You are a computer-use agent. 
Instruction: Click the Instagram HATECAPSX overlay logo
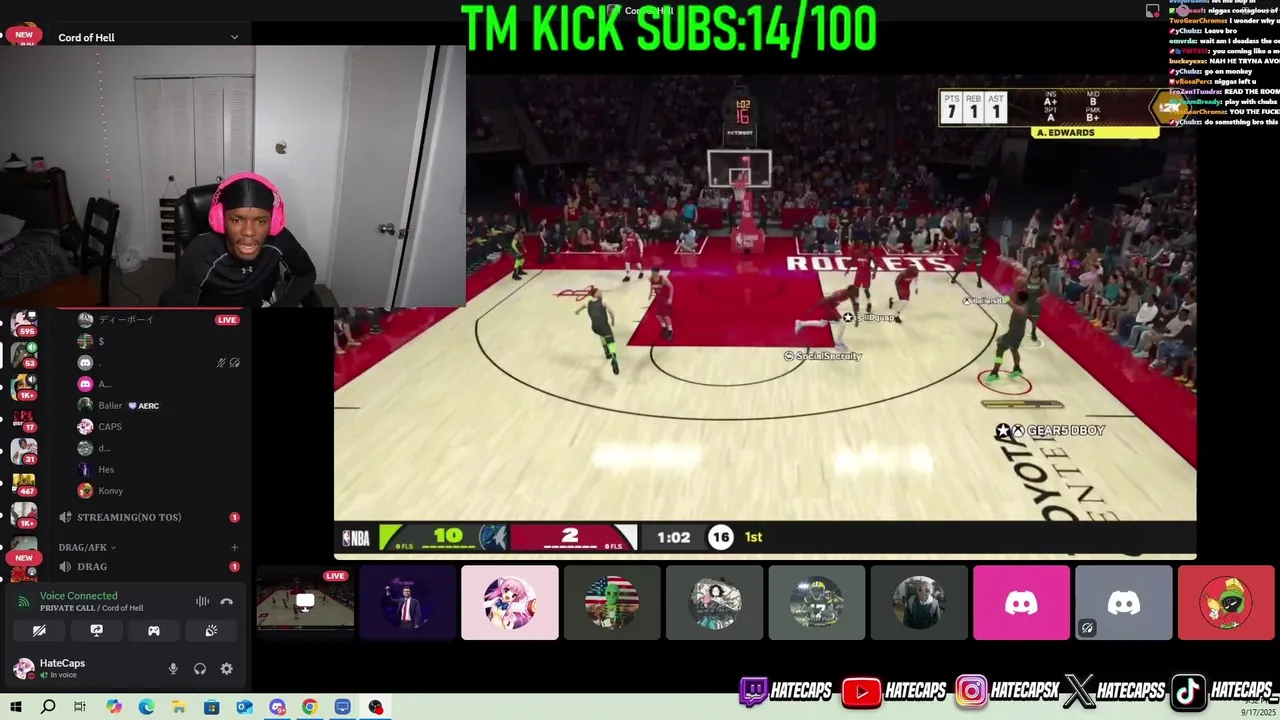(x=1006, y=691)
